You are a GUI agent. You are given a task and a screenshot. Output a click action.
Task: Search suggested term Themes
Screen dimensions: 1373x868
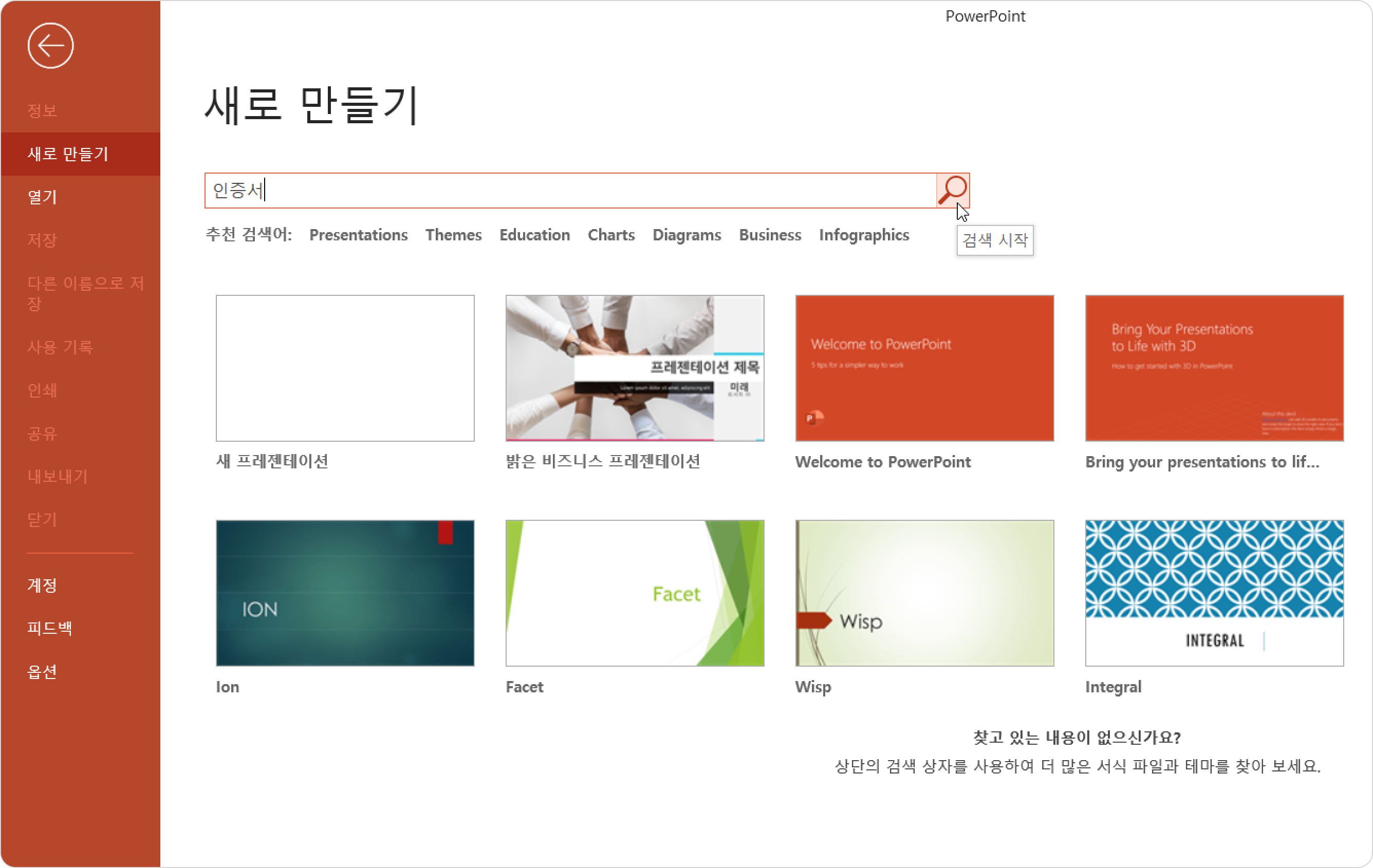click(x=453, y=235)
